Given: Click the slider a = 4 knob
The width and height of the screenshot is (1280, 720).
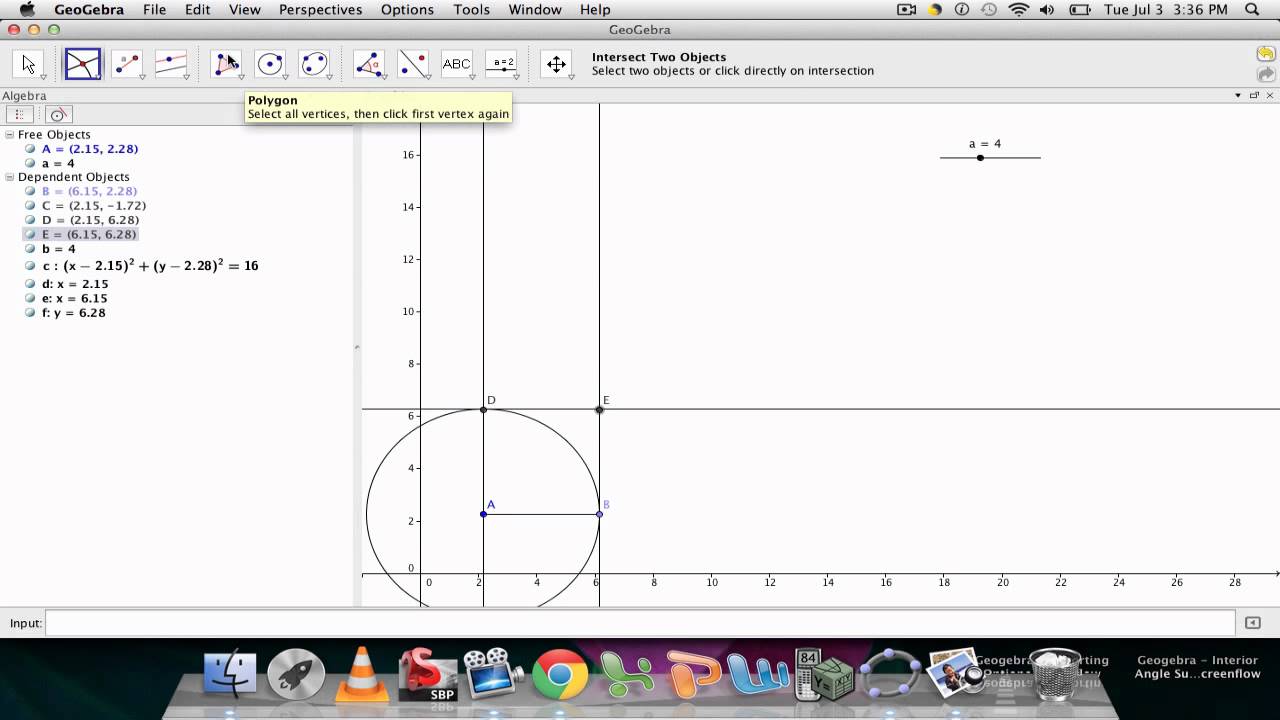Looking at the screenshot, I should pos(980,157).
